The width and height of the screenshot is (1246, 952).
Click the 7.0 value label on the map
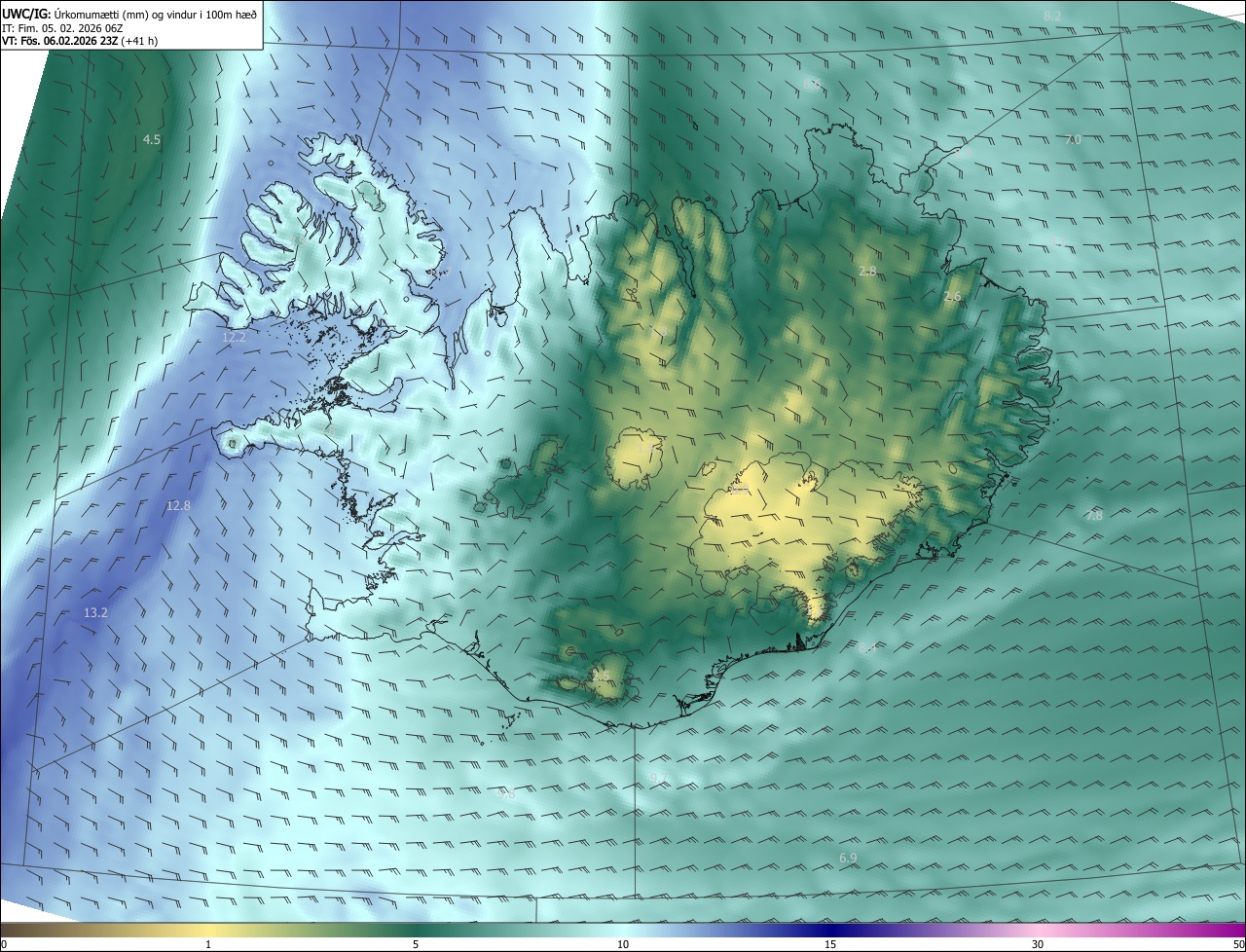coord(1073,140)
